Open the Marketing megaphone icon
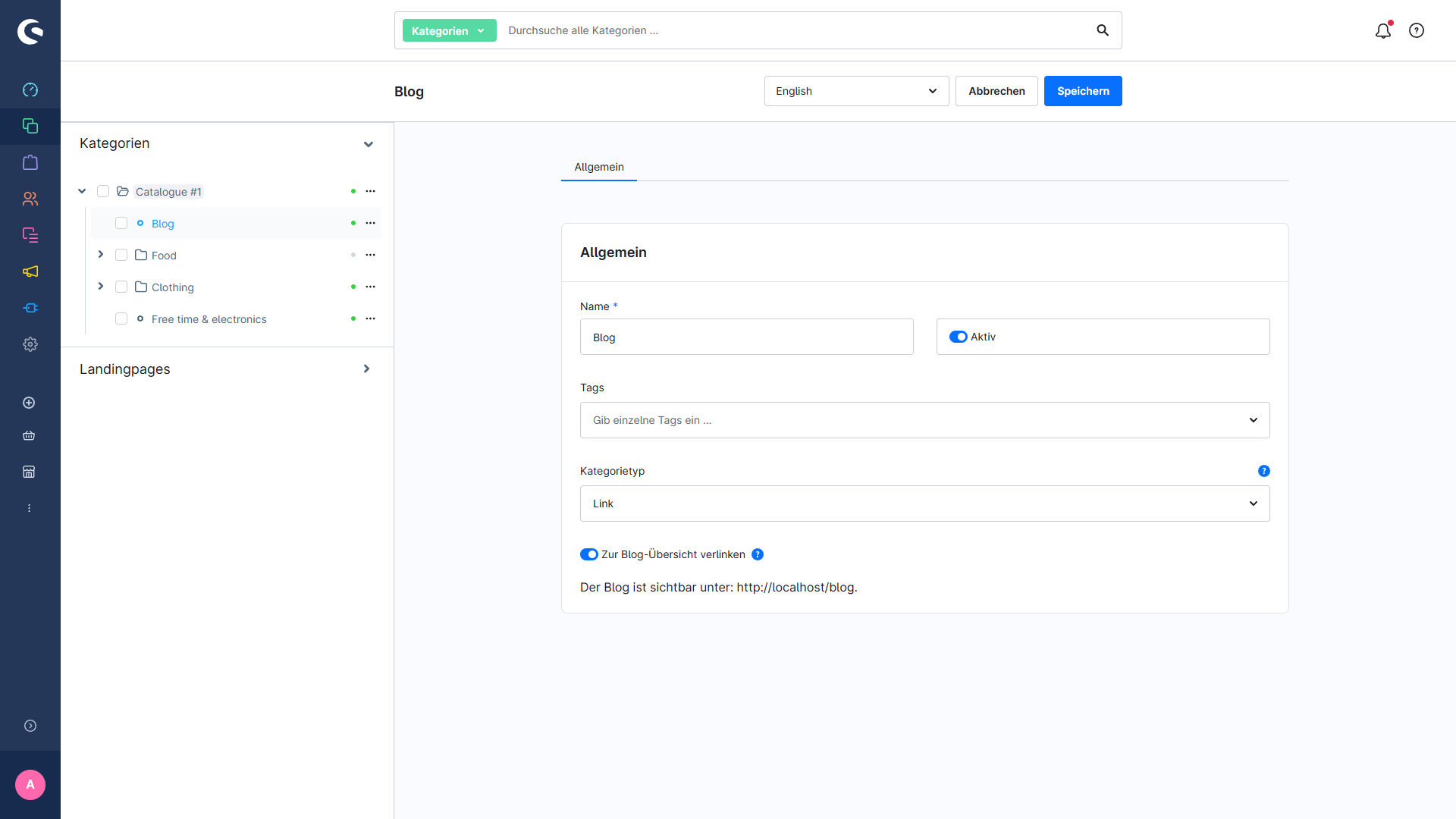This screenshot has height=819, width=1456. [30, 271]
